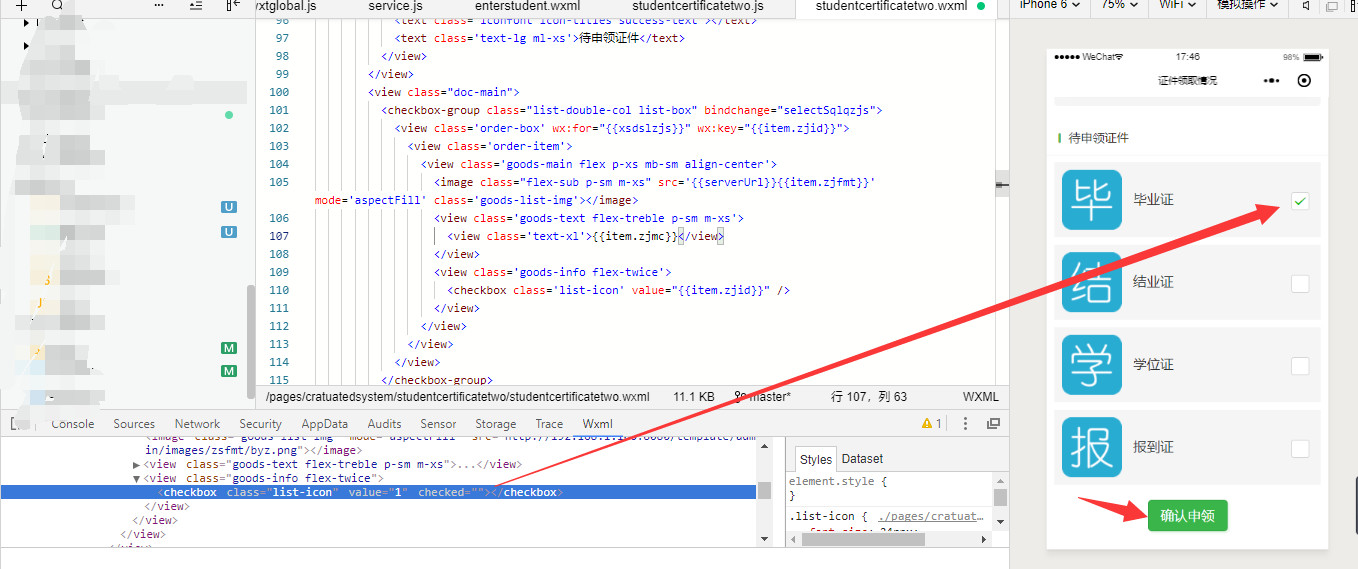Open the mini program capsule more menu
This screenshot has height=569, width=1358.
coord(1271,80)
